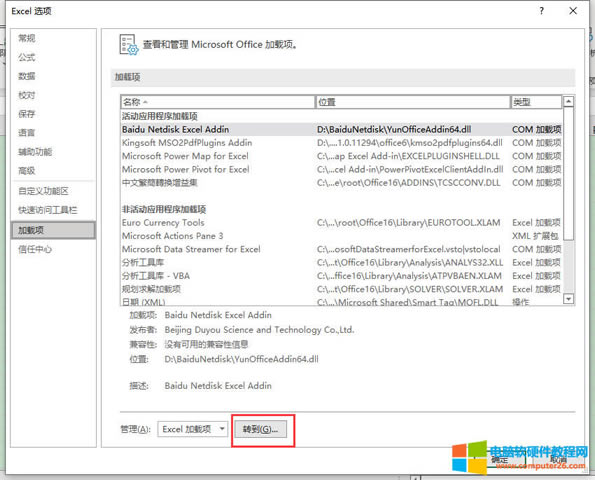The width and height of the screenshot is (595, 480).
Task: Open the 常规 options category
Action: point(27,38)
